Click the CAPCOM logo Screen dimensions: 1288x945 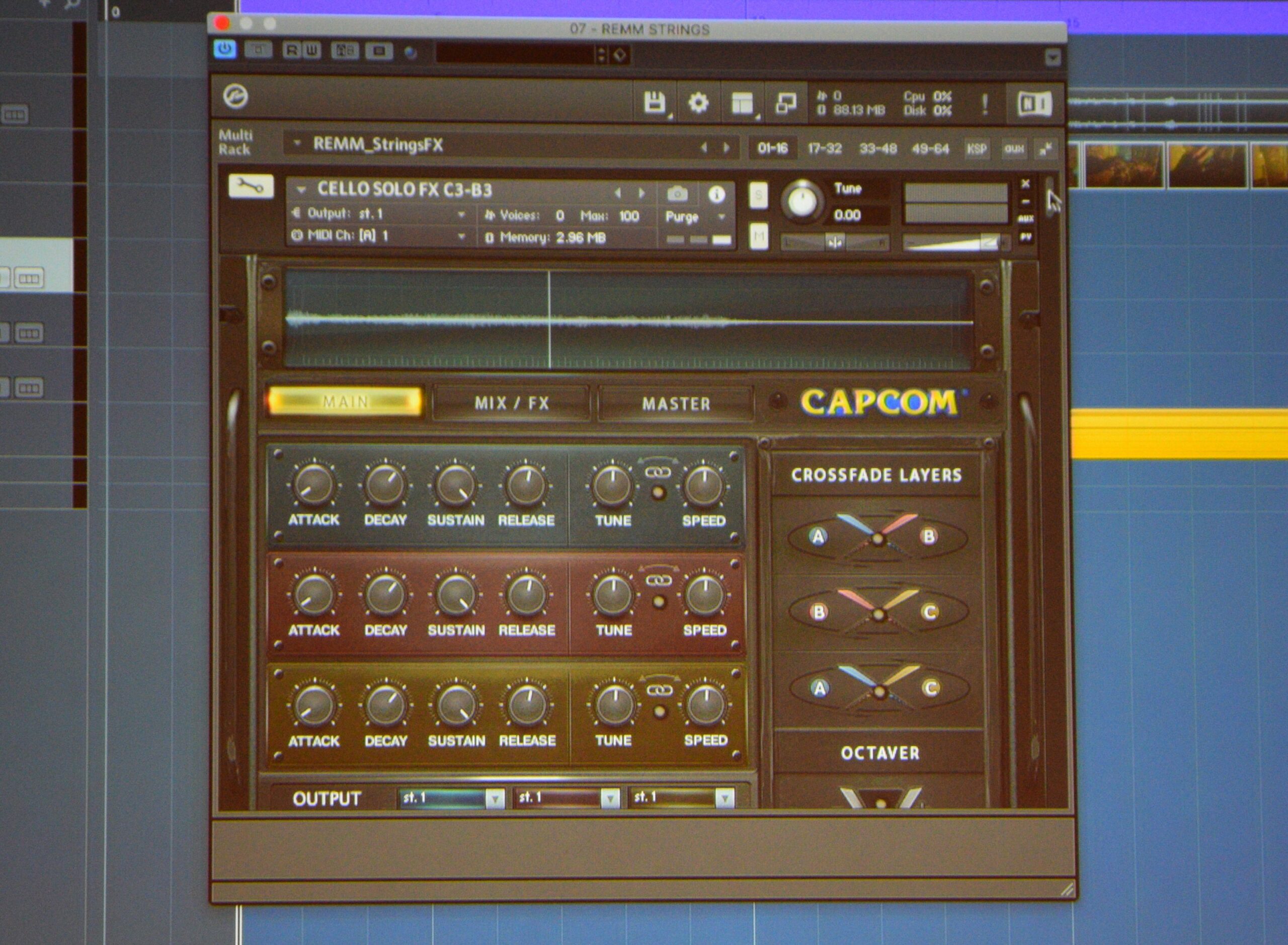(x=881, y=403)
